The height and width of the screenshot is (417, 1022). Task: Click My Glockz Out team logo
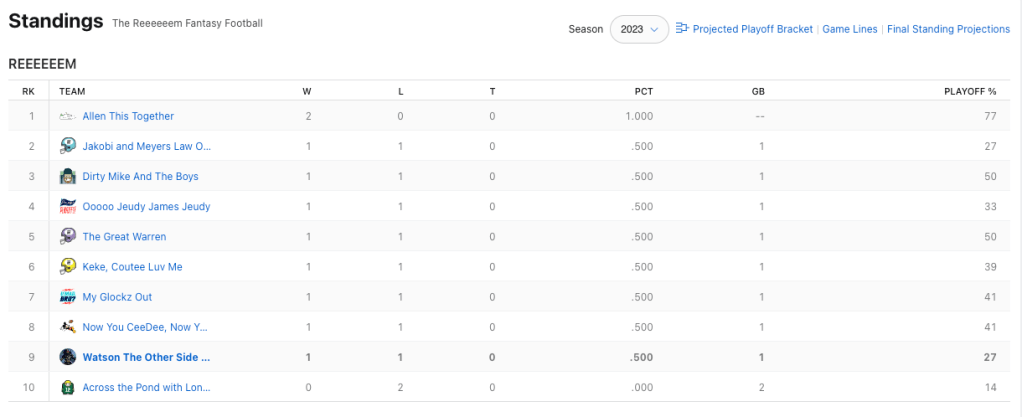click(x=68, y=297)
